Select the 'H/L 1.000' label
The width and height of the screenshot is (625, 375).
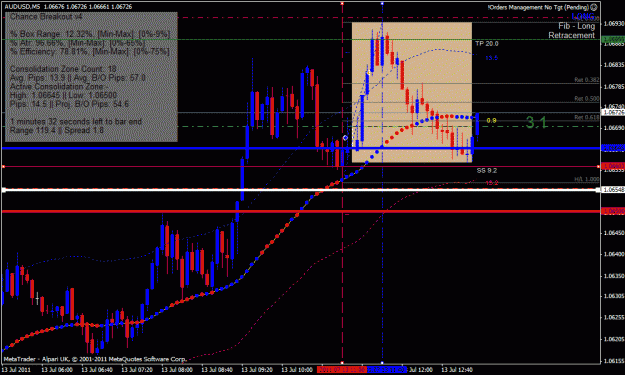pyautogui.click(x=586, y=179)
